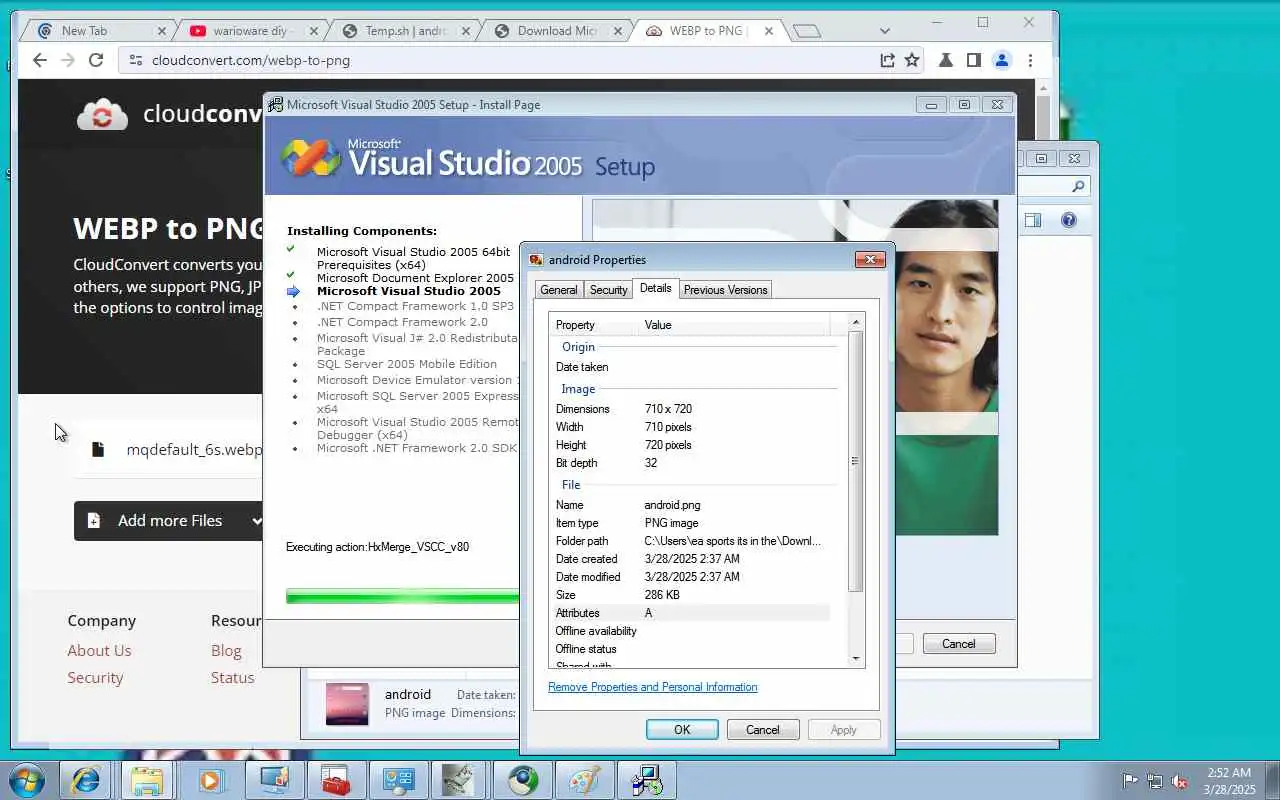
Task: Open Chrome three-dot menu
Action: [x=1030, y=60]
